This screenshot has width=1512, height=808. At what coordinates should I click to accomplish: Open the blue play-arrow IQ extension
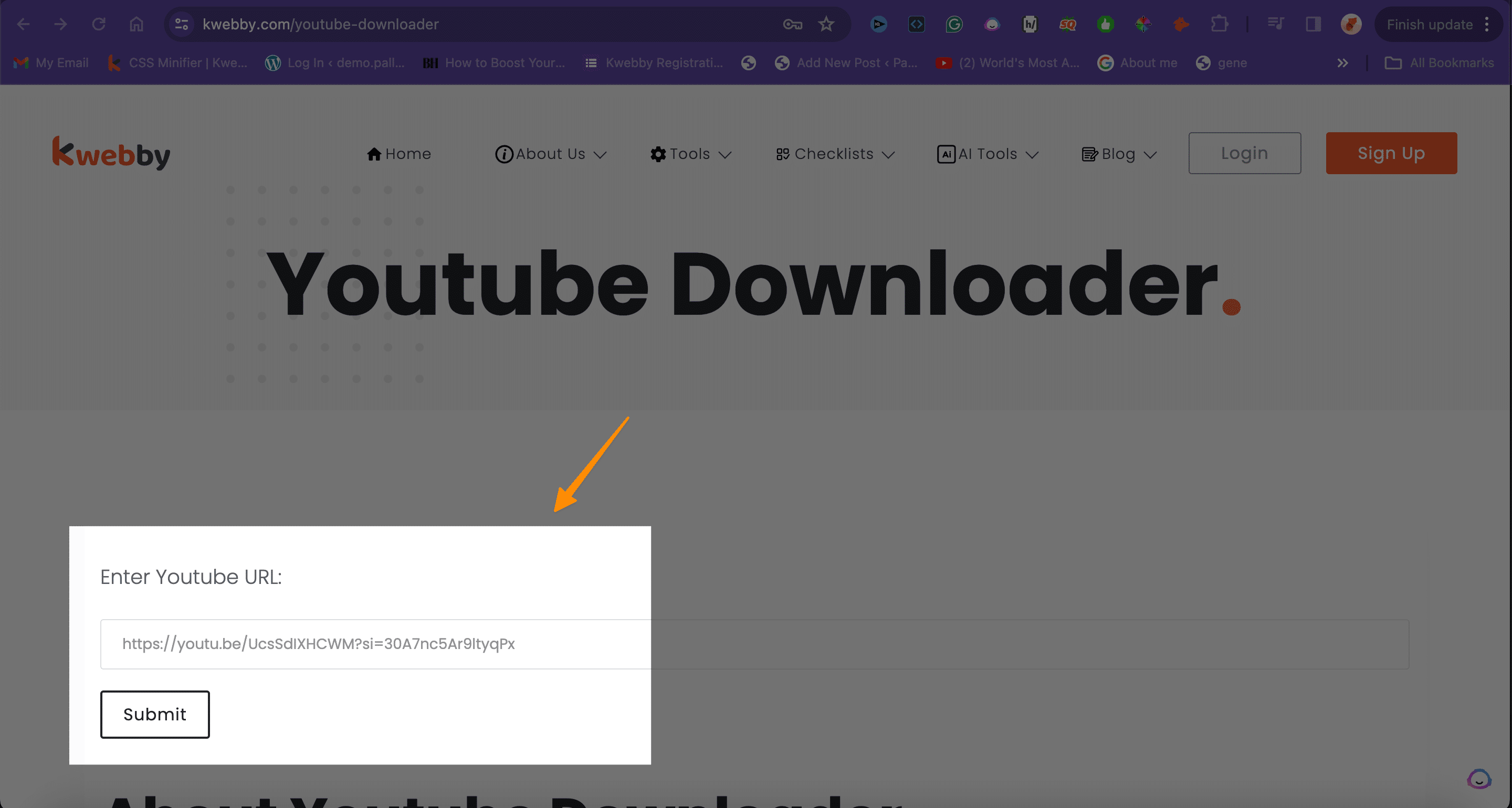[879, 24]
